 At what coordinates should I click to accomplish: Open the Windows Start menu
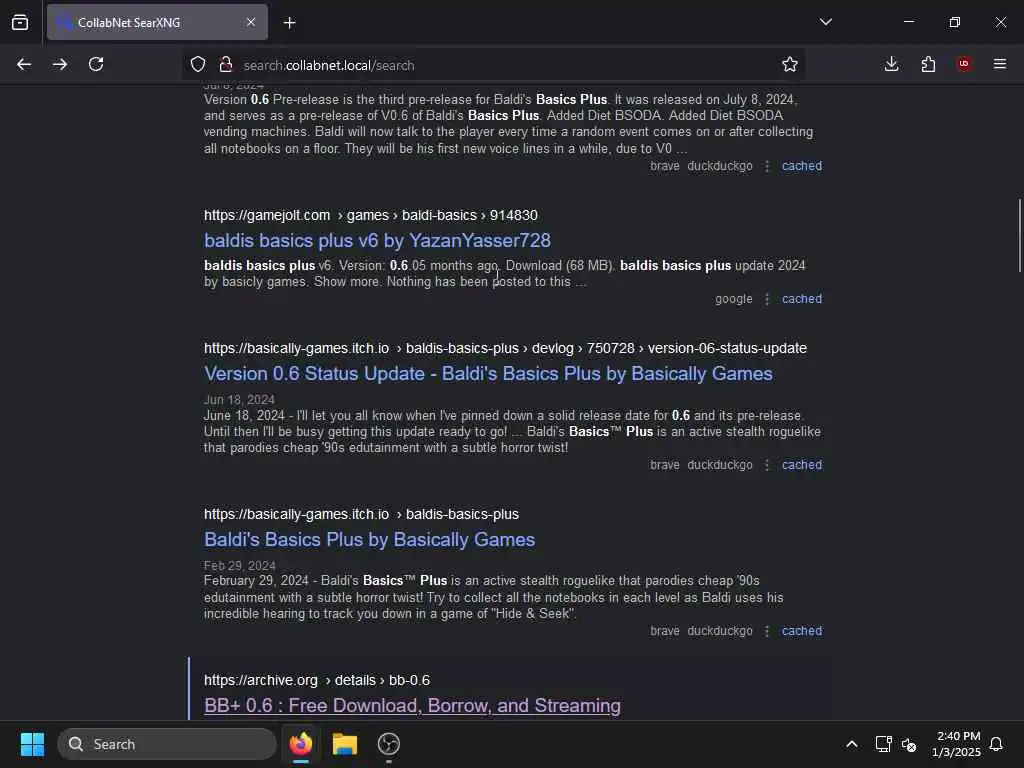(x=32, y=744)
